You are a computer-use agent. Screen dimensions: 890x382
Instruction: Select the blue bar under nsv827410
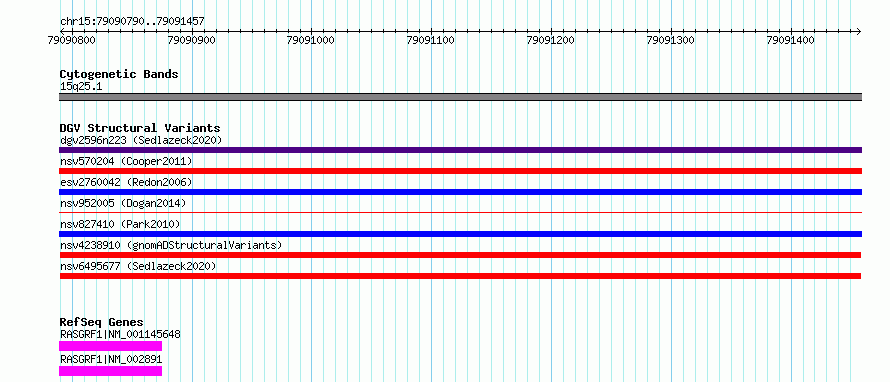460,234
